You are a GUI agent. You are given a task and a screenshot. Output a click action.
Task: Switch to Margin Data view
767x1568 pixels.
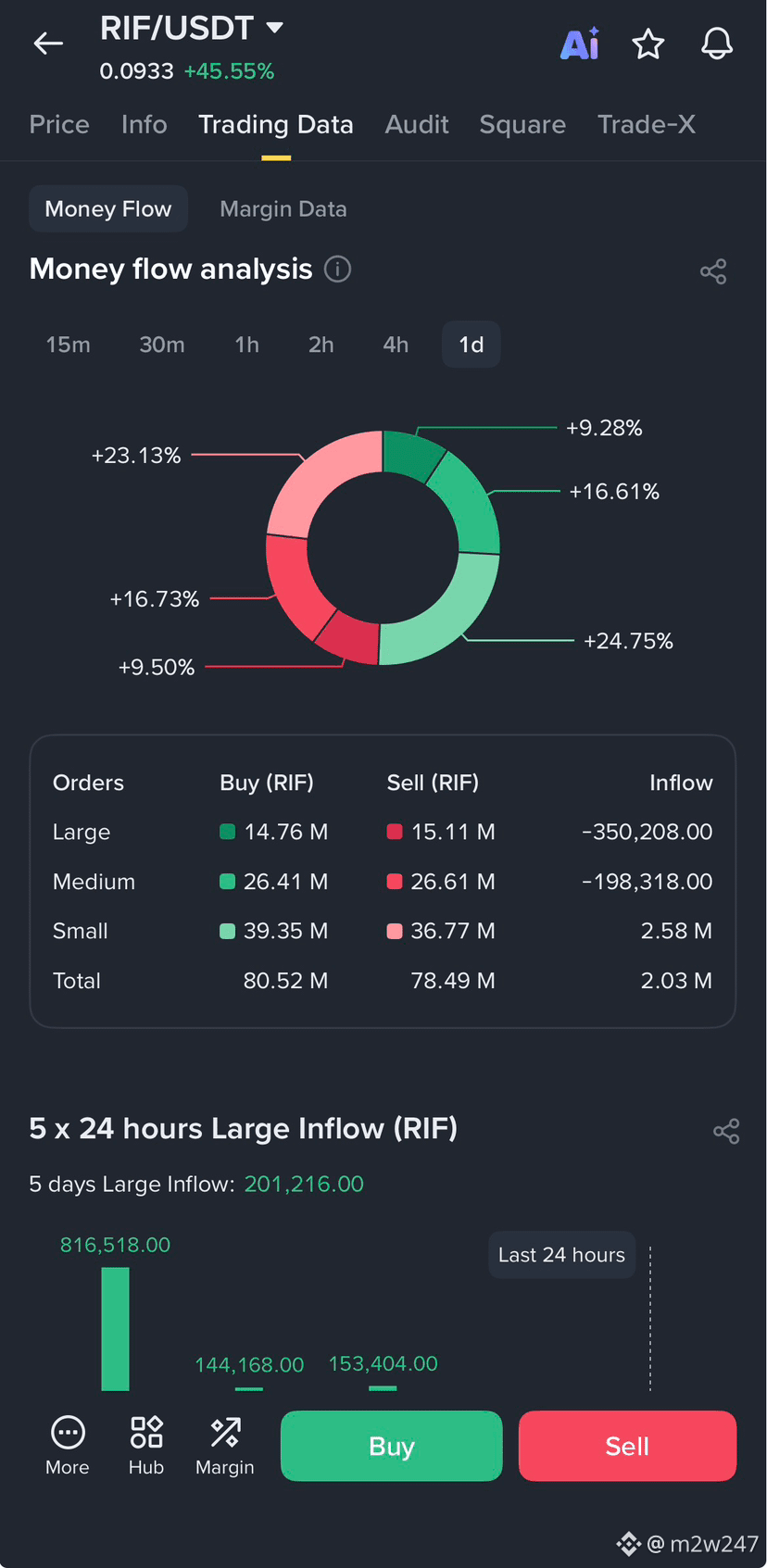(x=283, y=209)
